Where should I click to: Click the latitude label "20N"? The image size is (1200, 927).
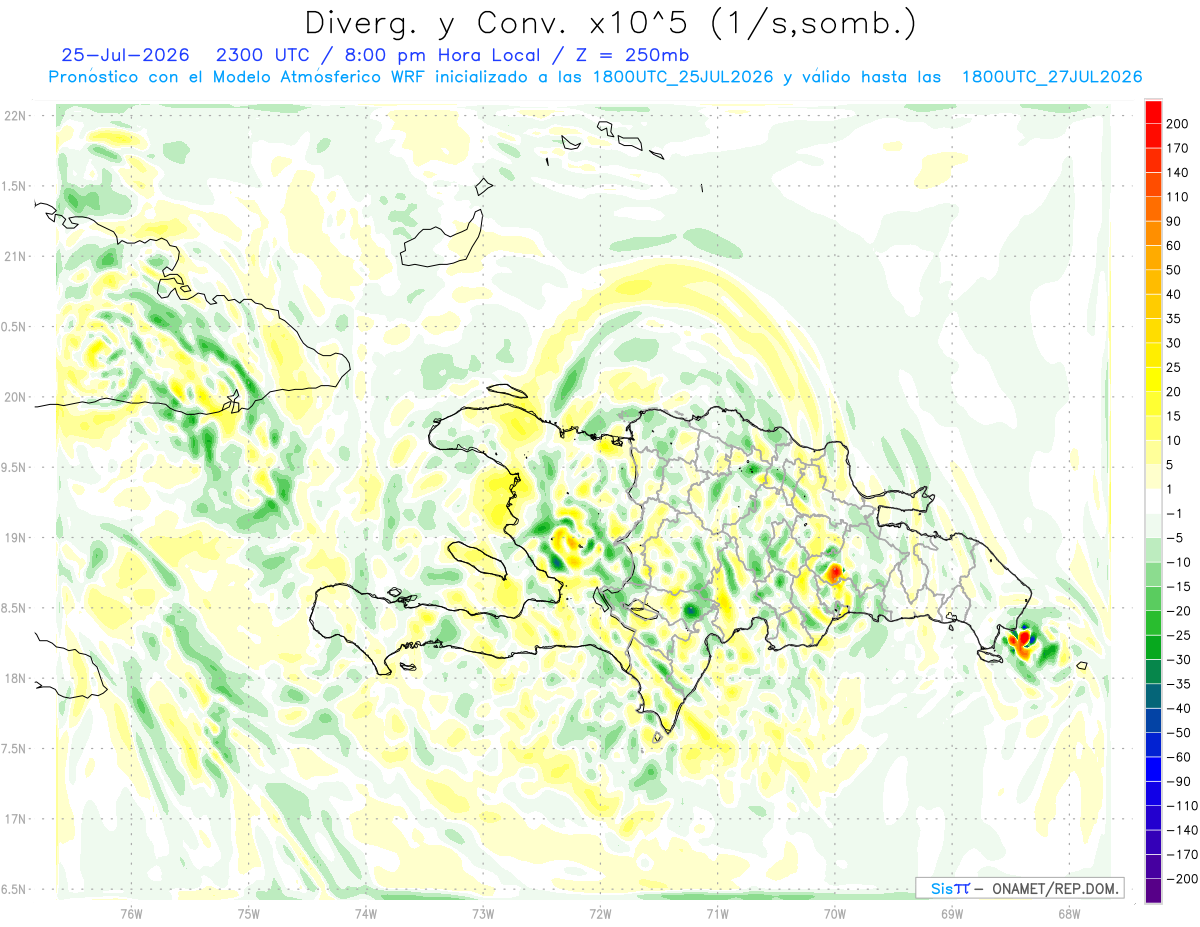16,397
